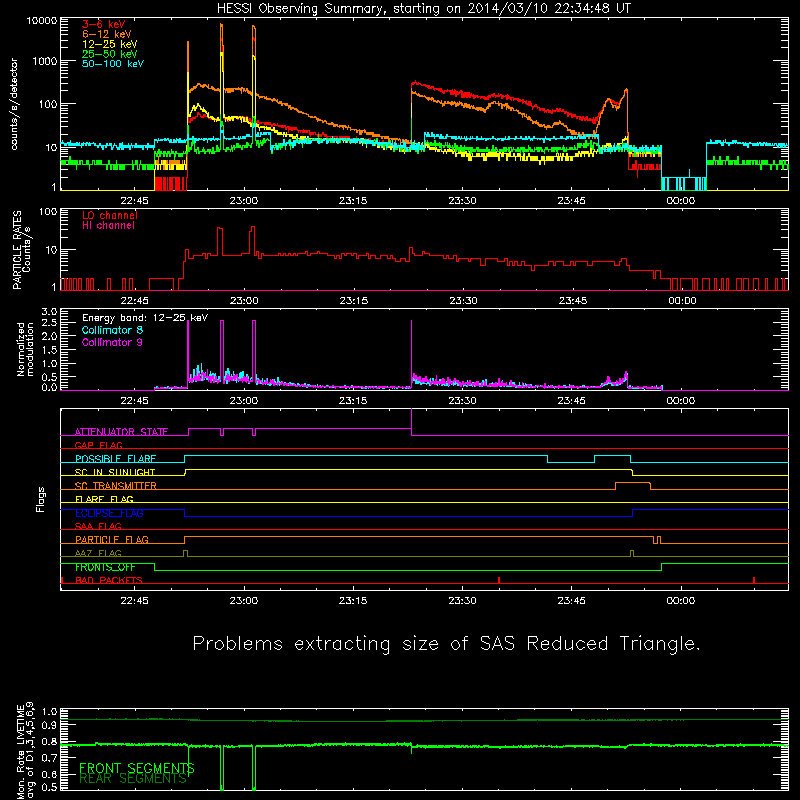Click the FLARE FLAG label

coord(104,499)
